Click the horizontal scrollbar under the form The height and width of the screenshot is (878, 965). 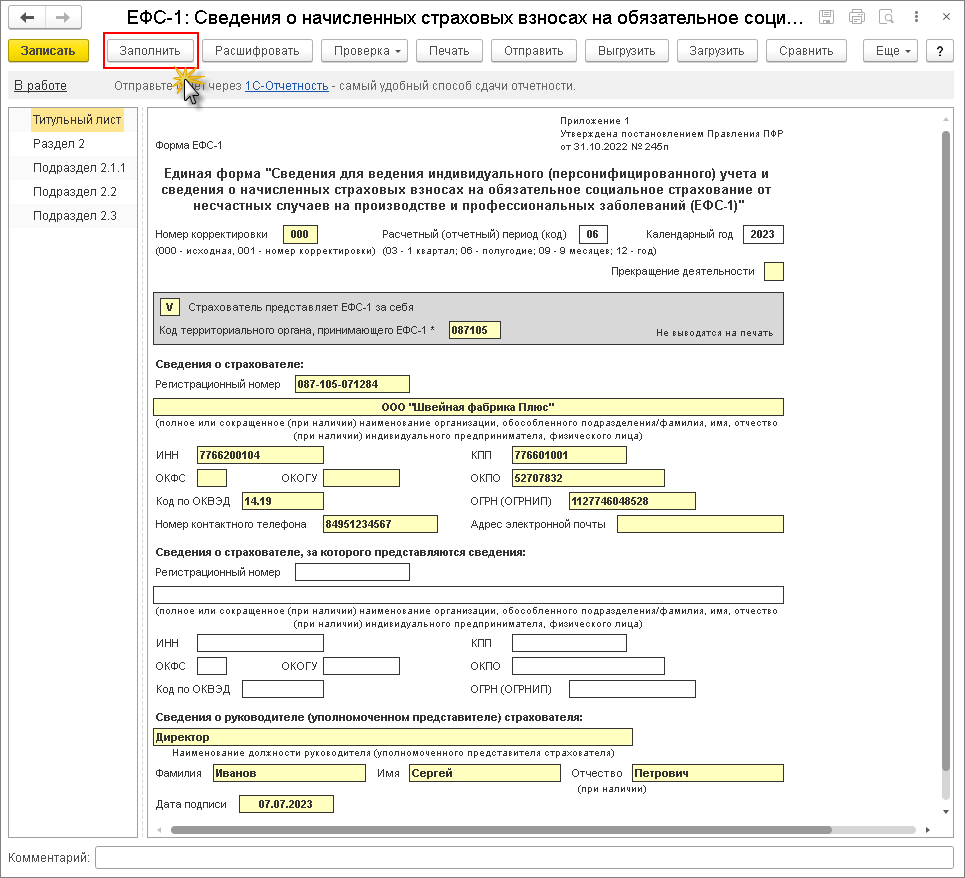click(500, 830)
